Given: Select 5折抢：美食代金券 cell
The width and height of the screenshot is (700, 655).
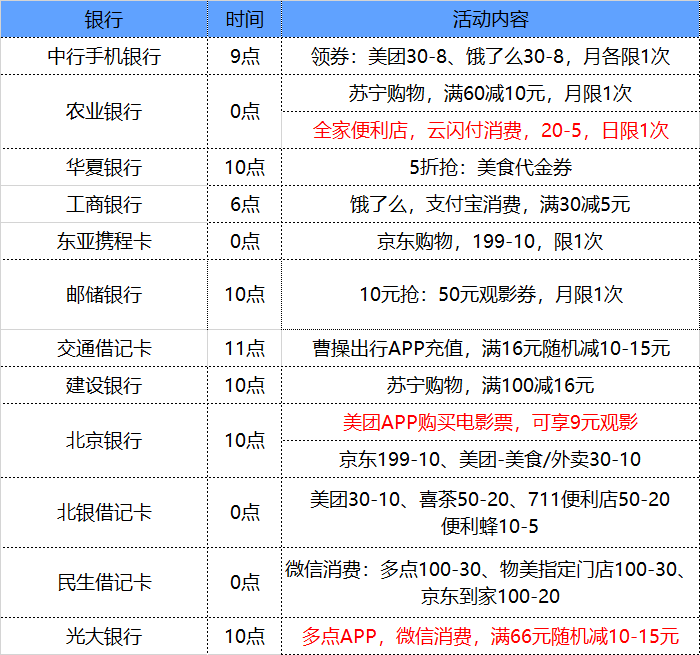Looking at the screenshot, I should click(x=490, y=167).
